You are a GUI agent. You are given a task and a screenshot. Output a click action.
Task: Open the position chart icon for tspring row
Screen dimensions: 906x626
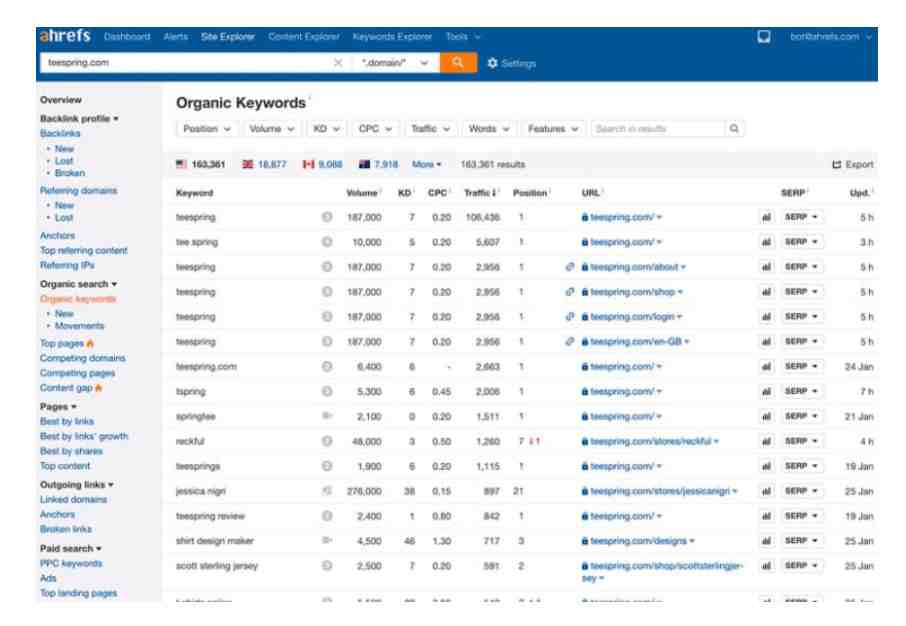[766, 391]
